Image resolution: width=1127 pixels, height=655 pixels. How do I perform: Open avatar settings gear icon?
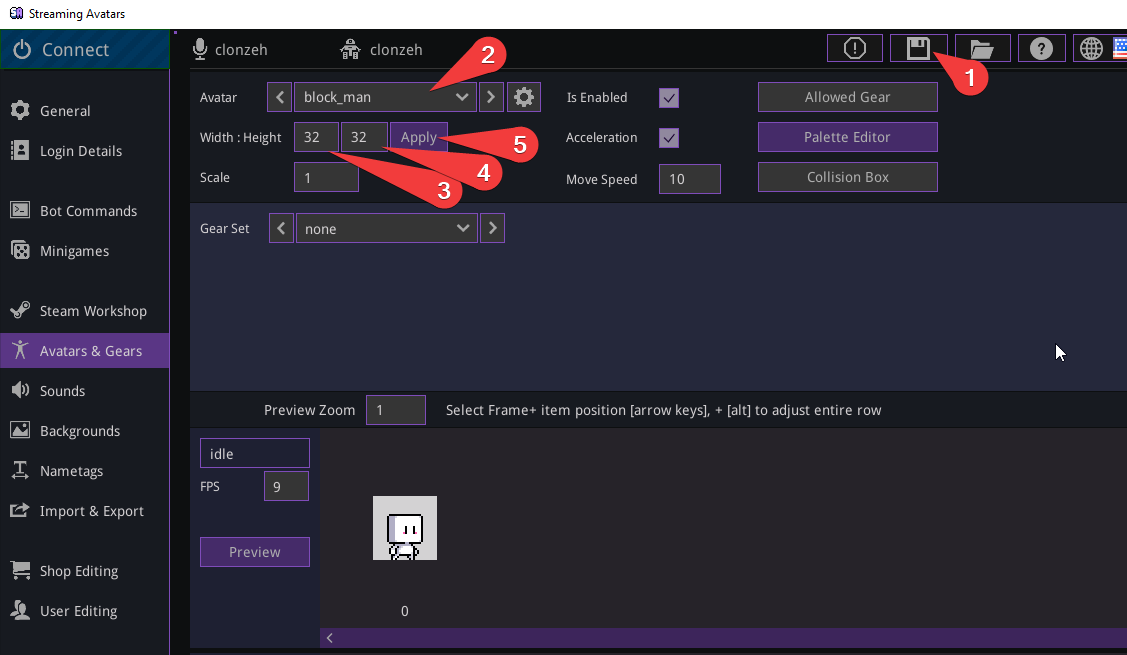(524, 97)
